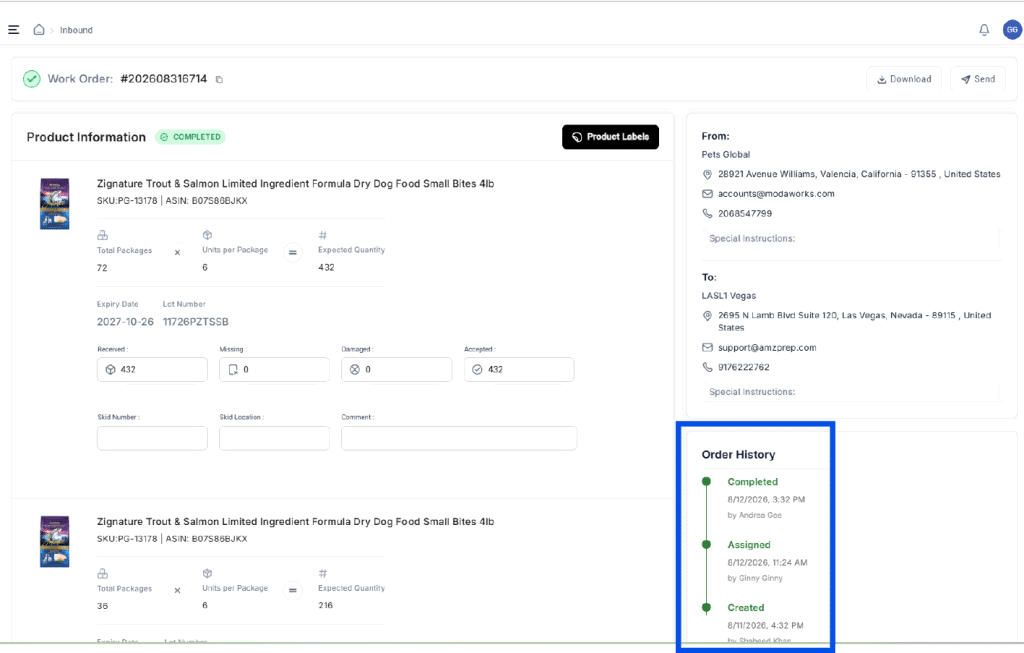Viewport: 1024px width, 653px height.
Task: Click Expected Quantity hash icon of first product
Action: click(323, 235)
